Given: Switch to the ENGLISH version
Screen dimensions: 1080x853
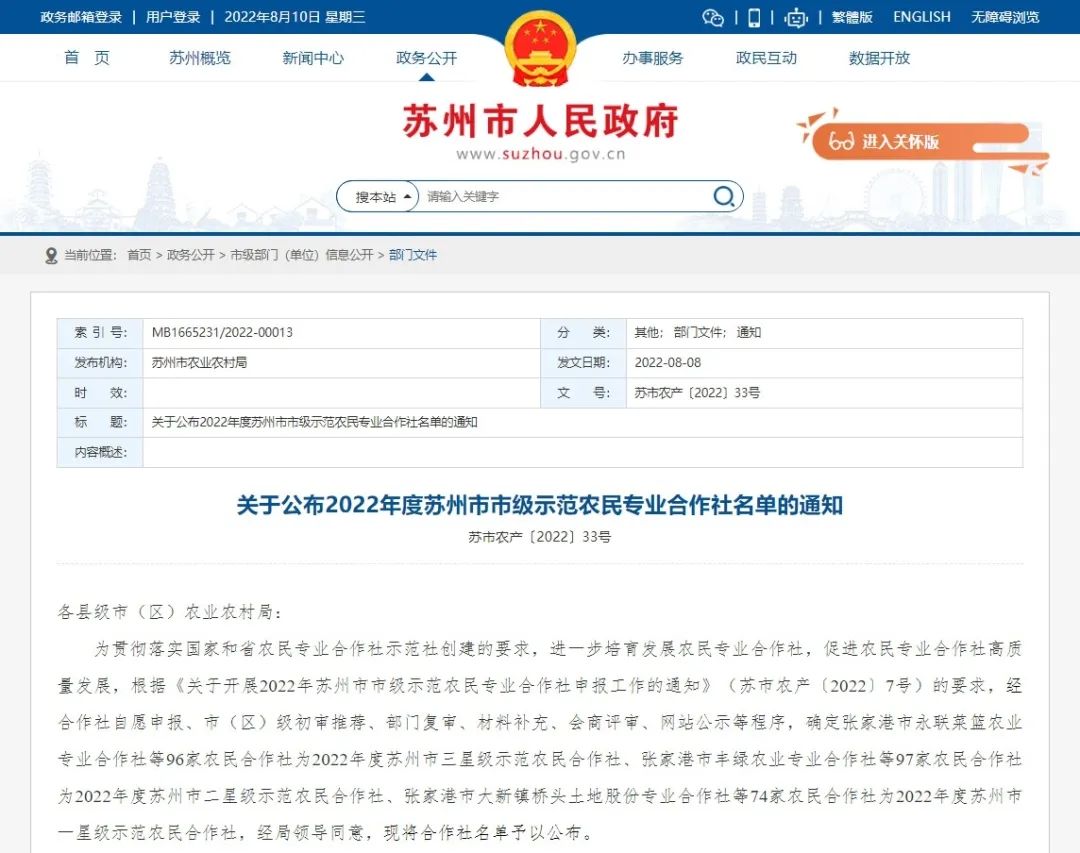Looking at the screenshot, I should pyautogui.click(x=922, y=17).
